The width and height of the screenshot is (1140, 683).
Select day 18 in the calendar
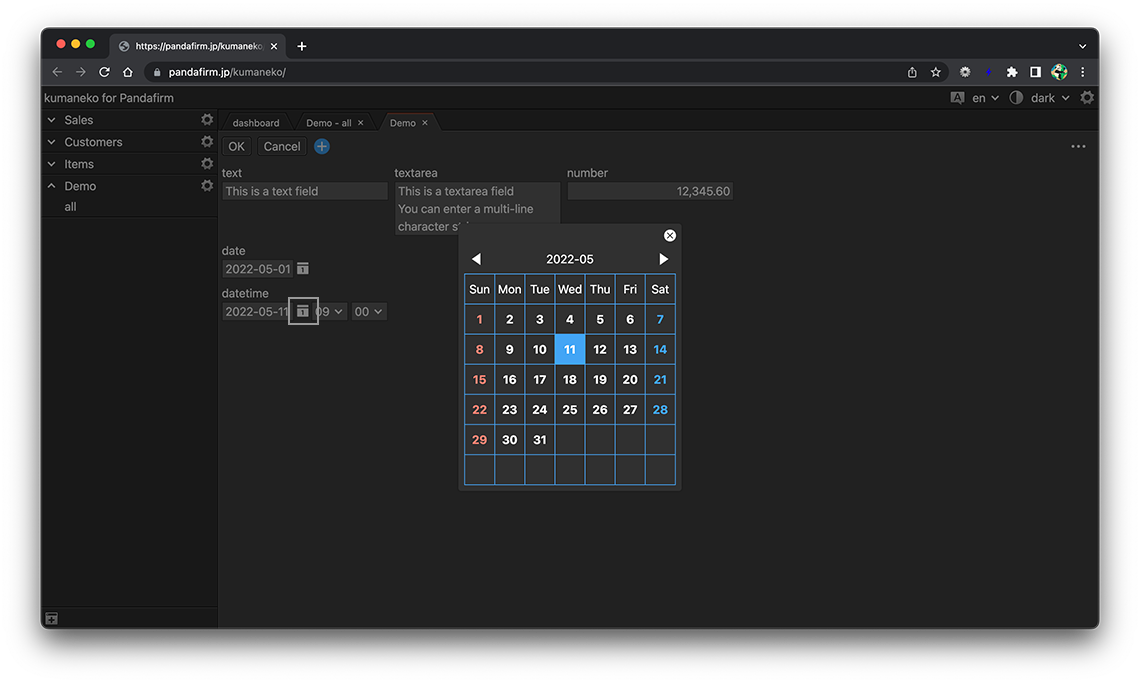[570, 380]
